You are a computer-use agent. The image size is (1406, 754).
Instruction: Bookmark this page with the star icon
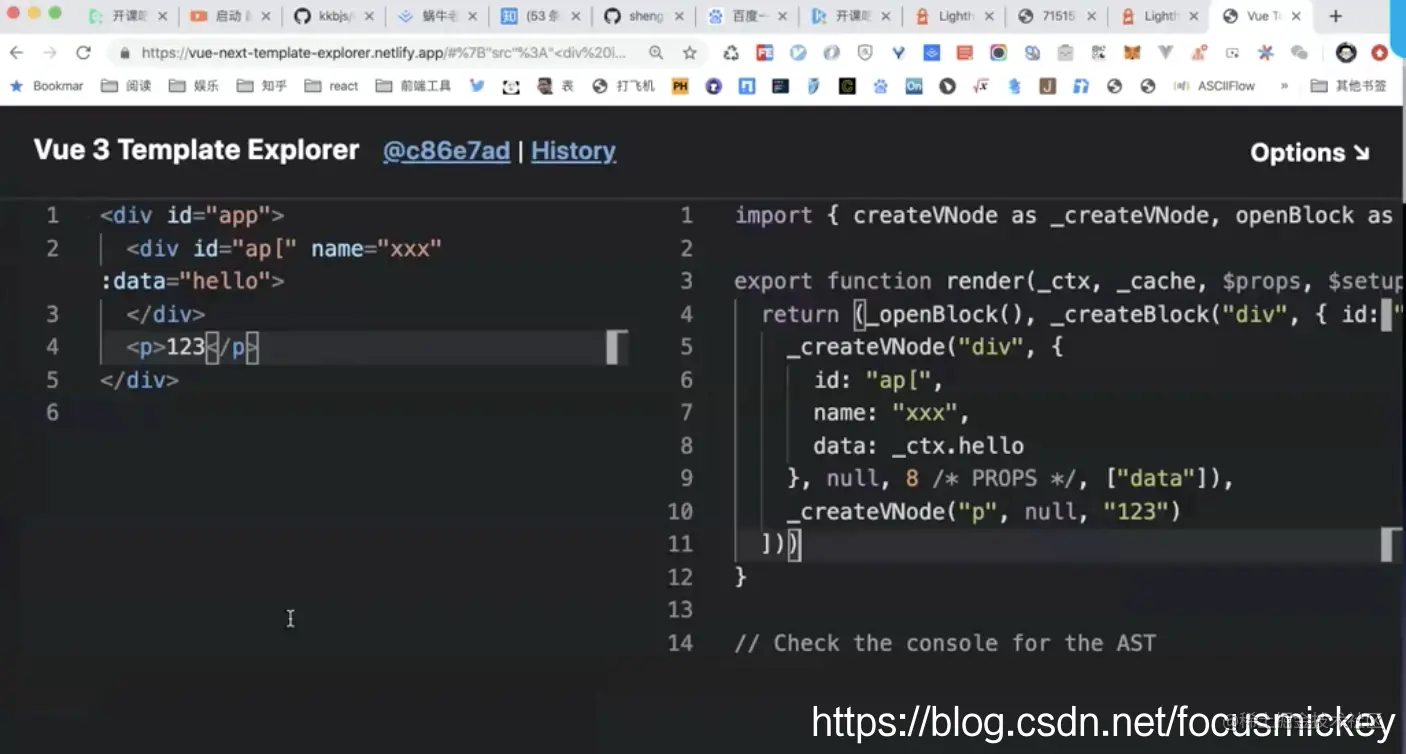(690, 53)
